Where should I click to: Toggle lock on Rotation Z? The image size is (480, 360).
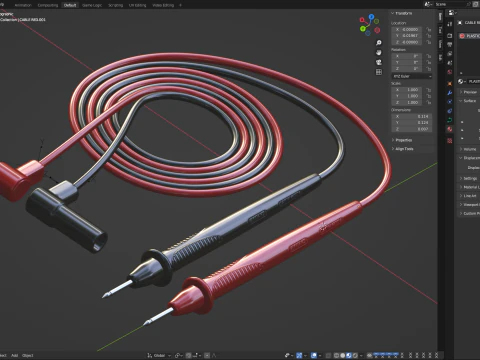click(429, 69)
